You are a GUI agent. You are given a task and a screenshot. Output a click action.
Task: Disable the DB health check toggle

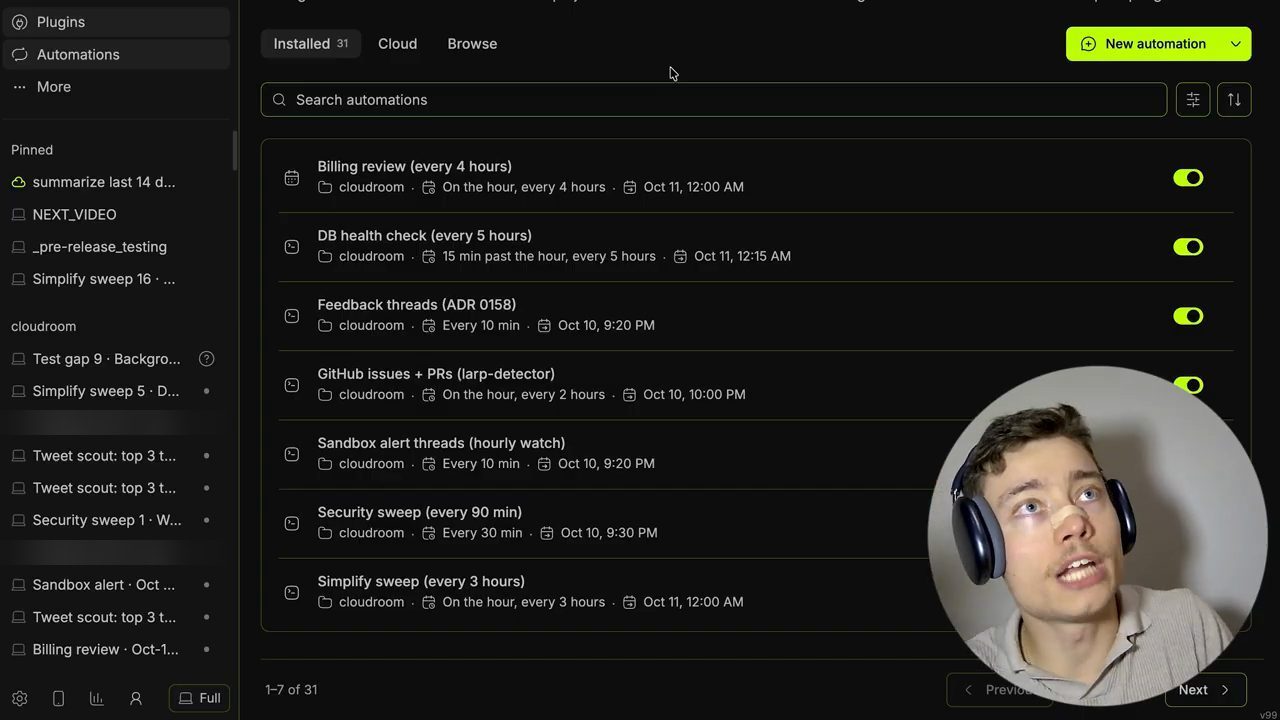click(1188, 247)
